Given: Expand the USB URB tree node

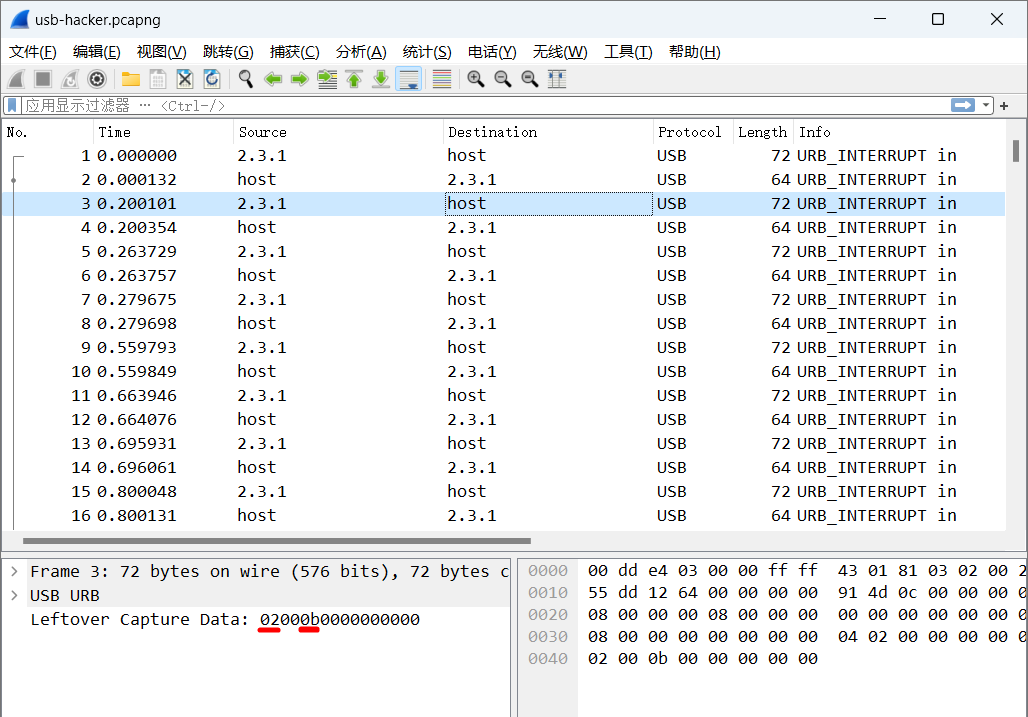Looking at the screenshot, I should click(x=14, y=595).
